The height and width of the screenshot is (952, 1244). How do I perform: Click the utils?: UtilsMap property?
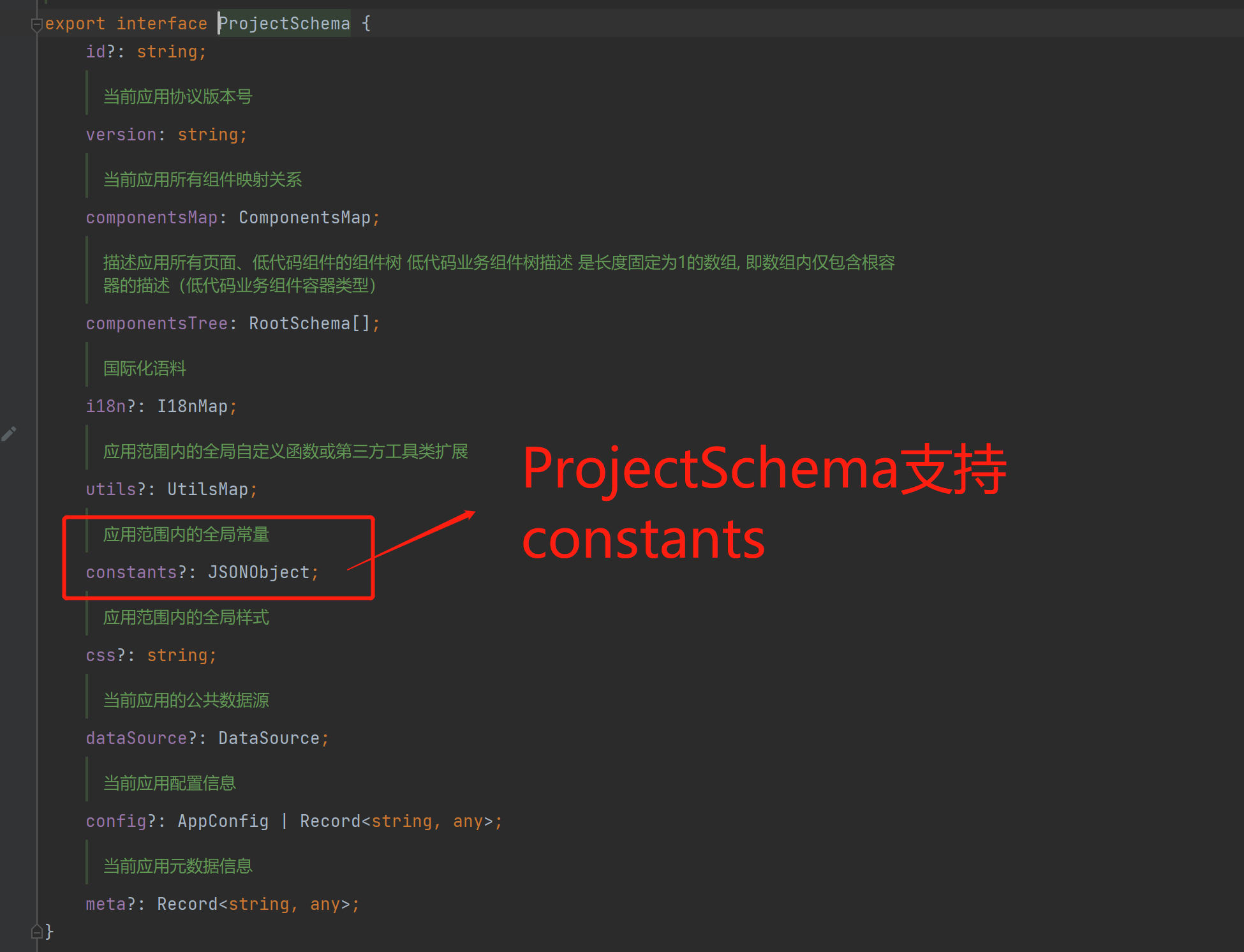[x=171, y=489]
